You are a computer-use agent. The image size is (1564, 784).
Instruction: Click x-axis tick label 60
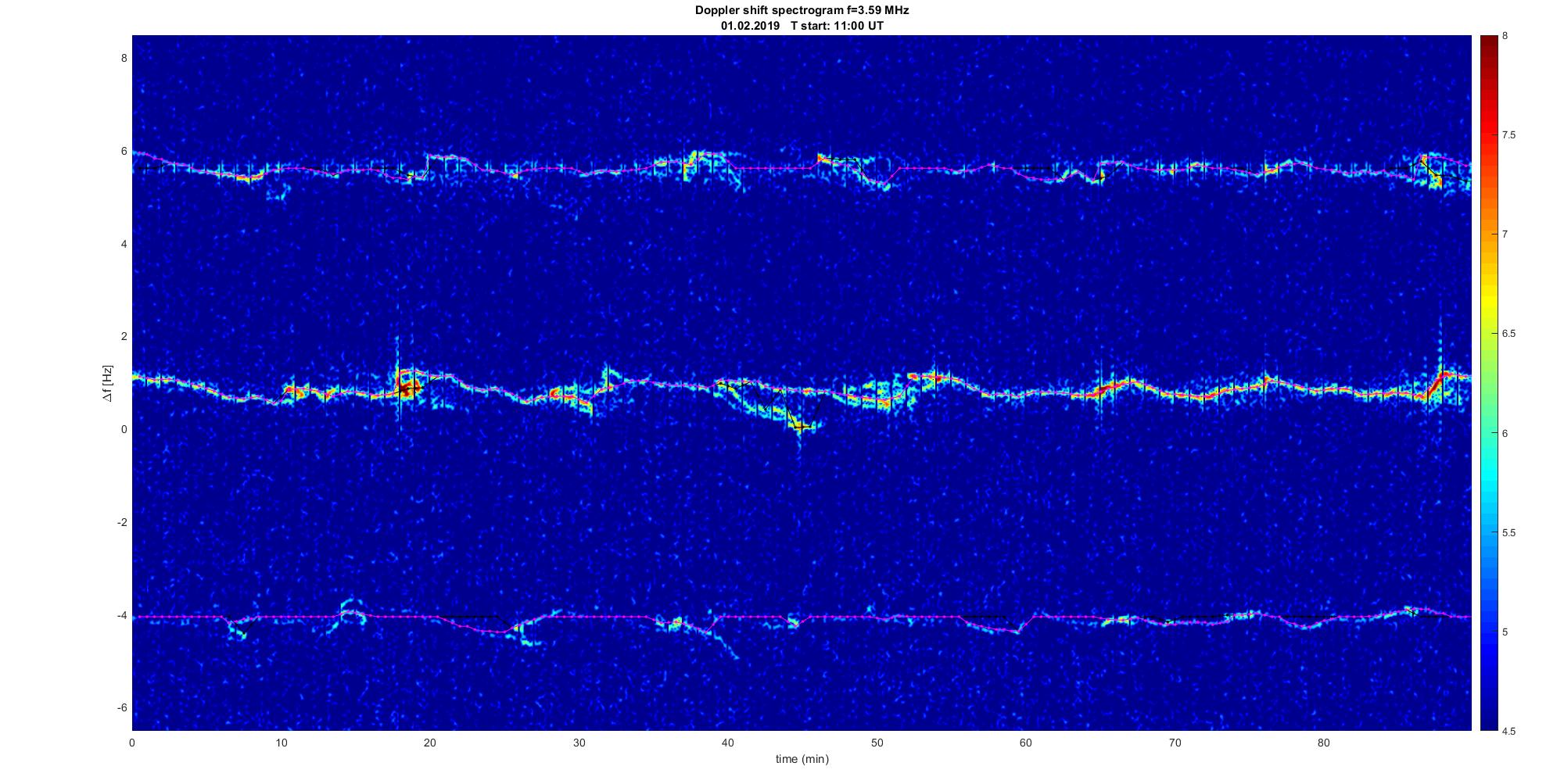[1026, 743]
